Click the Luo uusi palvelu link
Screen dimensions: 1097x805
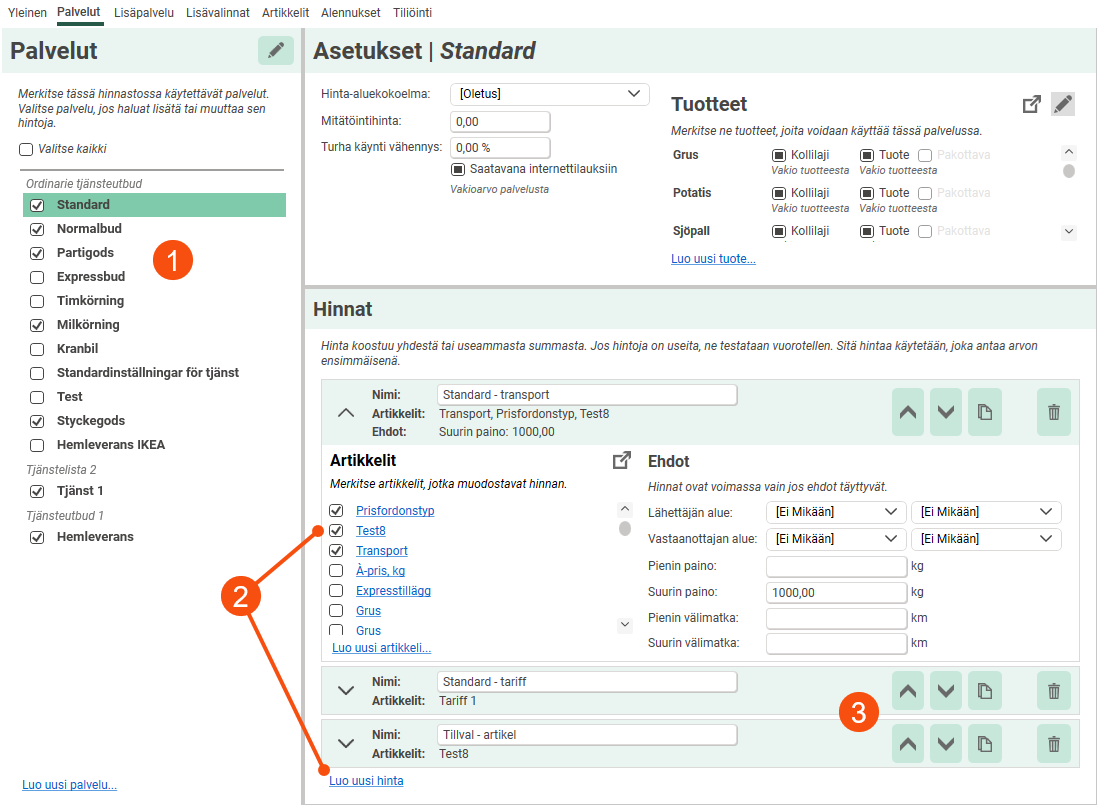pos(69,785)
